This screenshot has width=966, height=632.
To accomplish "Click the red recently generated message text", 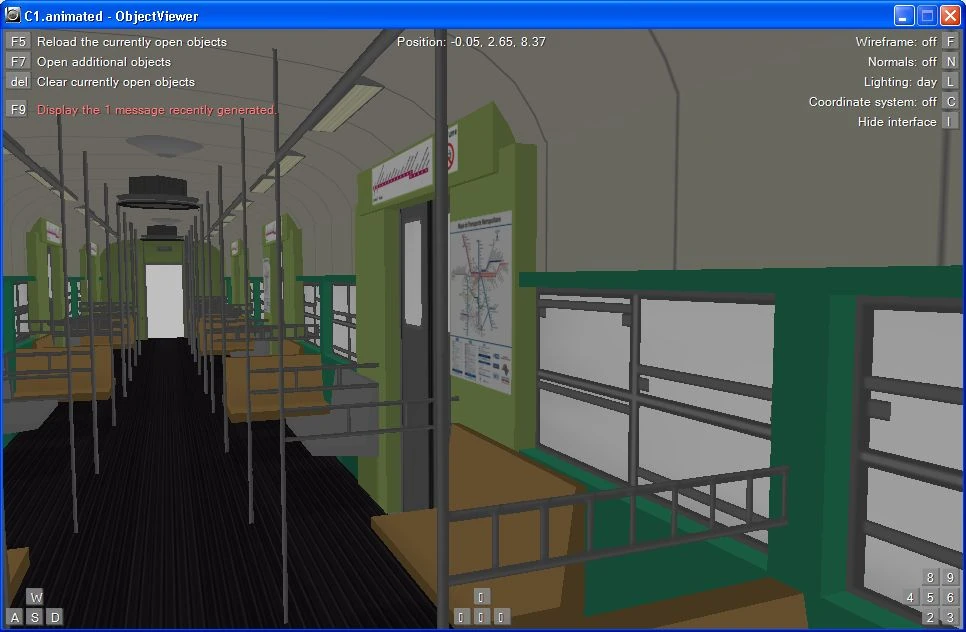I will tap(156, 110).
